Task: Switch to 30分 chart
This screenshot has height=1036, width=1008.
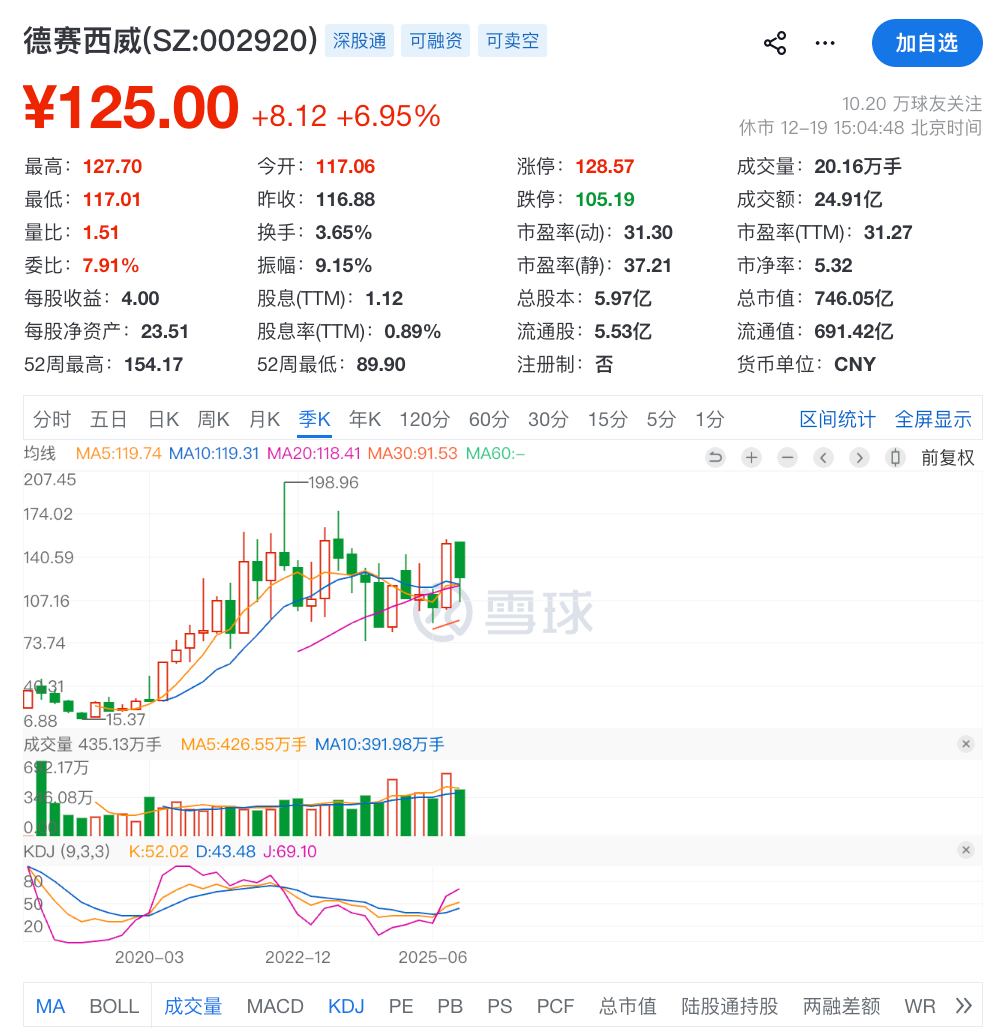Action: pos(548,419)
